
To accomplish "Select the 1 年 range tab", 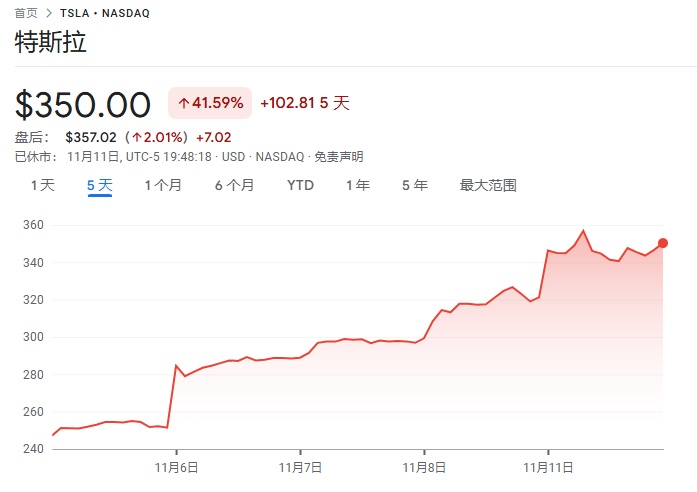I will click(x=357, y=185).
